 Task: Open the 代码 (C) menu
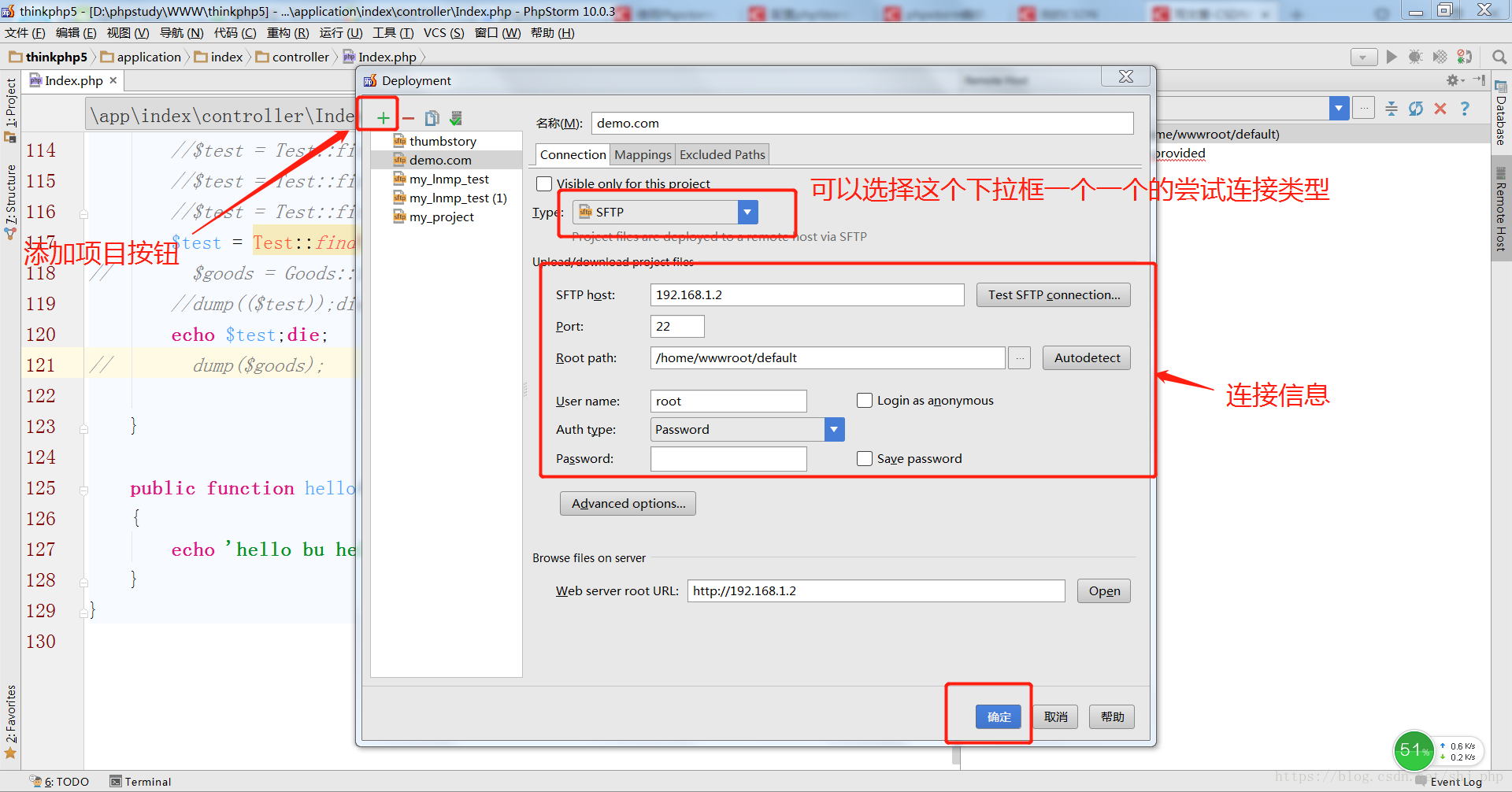(235, 32)
